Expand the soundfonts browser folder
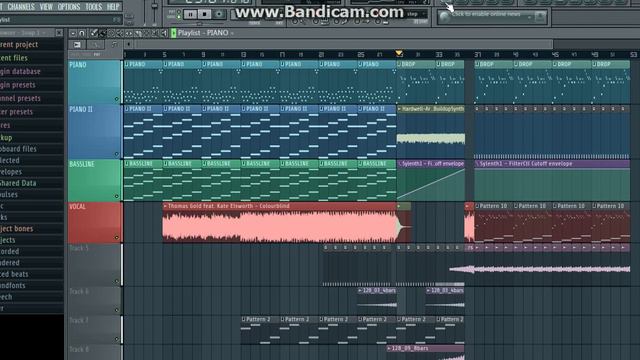640x360 pixels. pyautogui.click(x=13, y=285)
